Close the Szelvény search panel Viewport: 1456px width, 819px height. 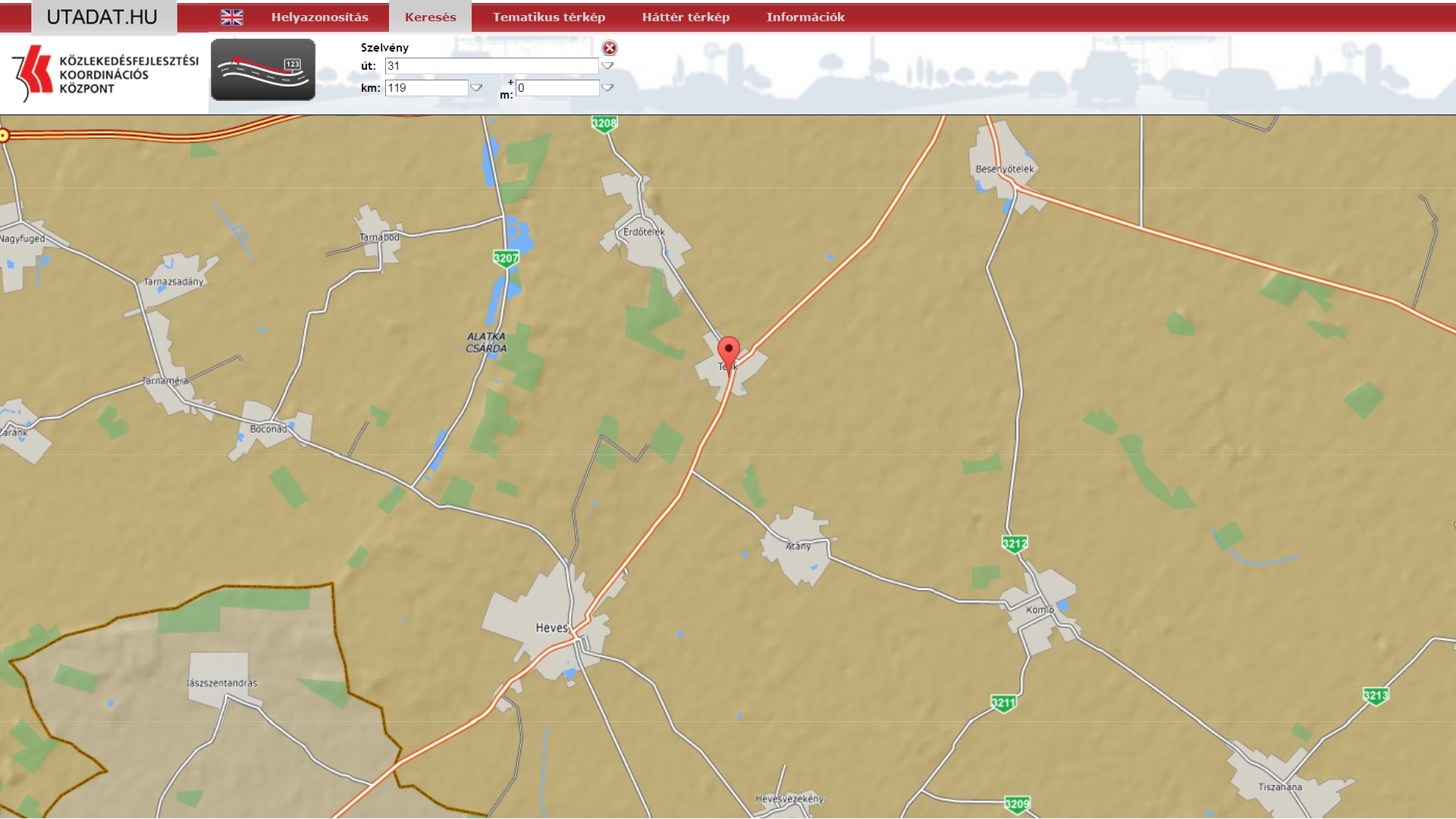[610, 48]
